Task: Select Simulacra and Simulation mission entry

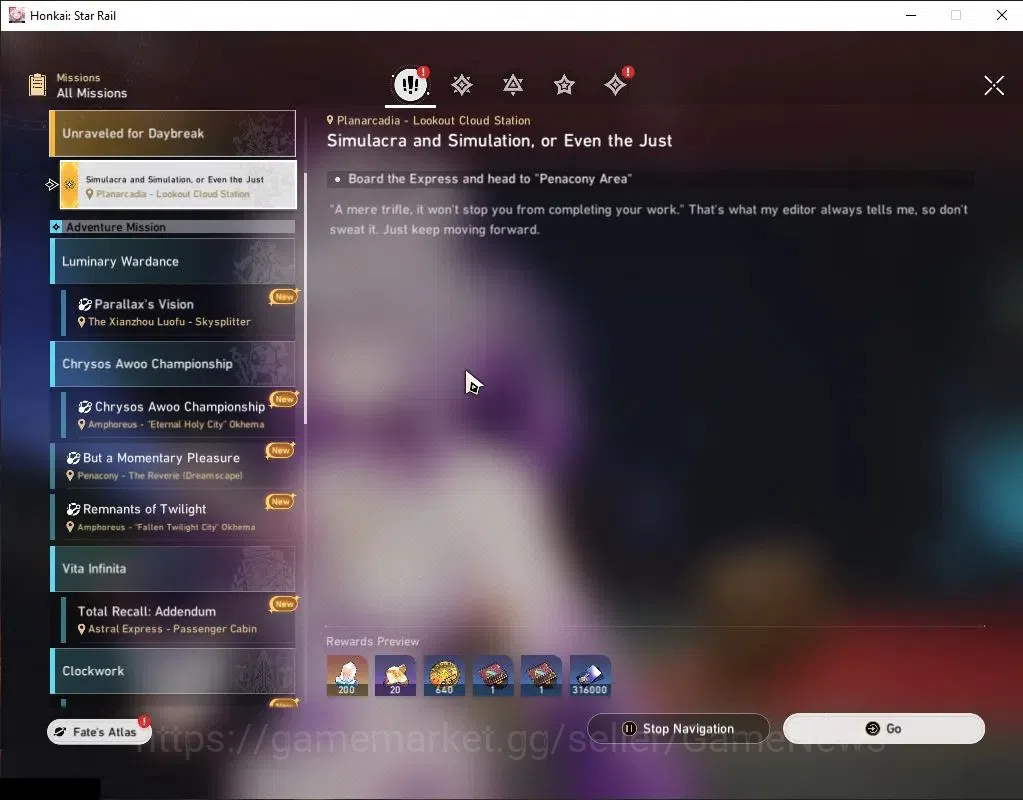Action: click(178, 185)
